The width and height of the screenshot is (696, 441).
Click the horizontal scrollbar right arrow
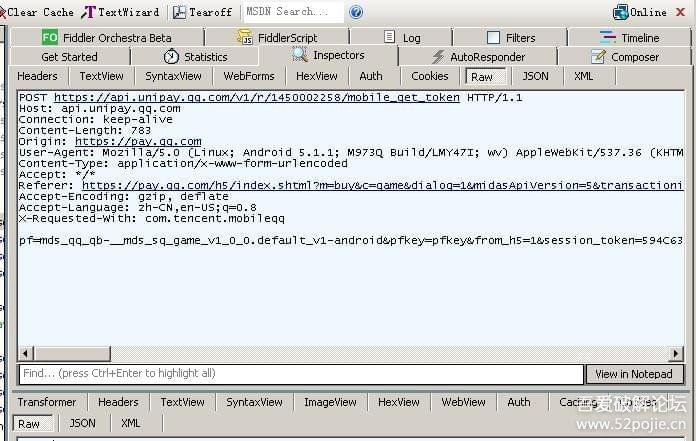[x=676, y=353]
